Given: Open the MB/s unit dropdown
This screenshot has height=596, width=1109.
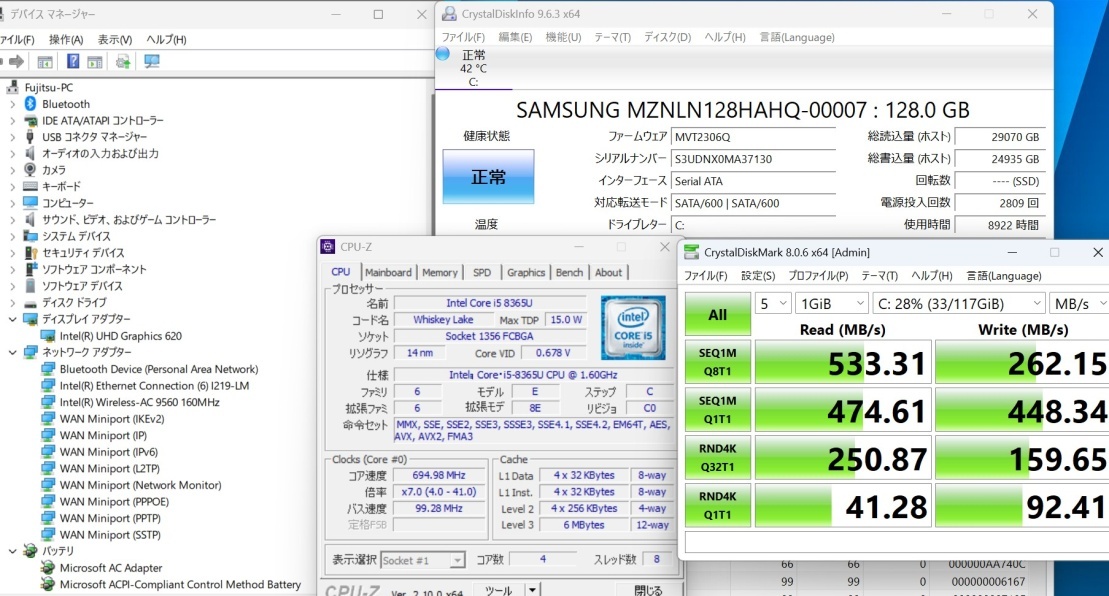Looking at the screenshot, I should [x=1078, y=303].
